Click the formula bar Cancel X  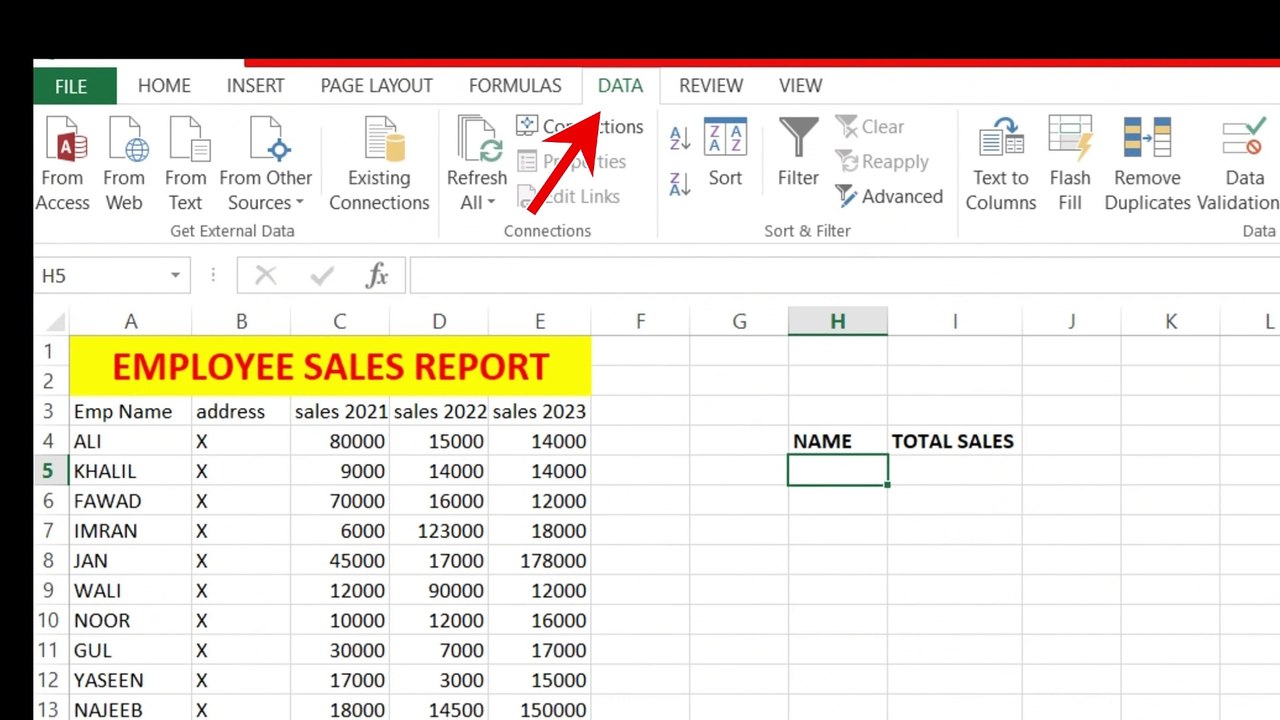click(x=265, y=275)
